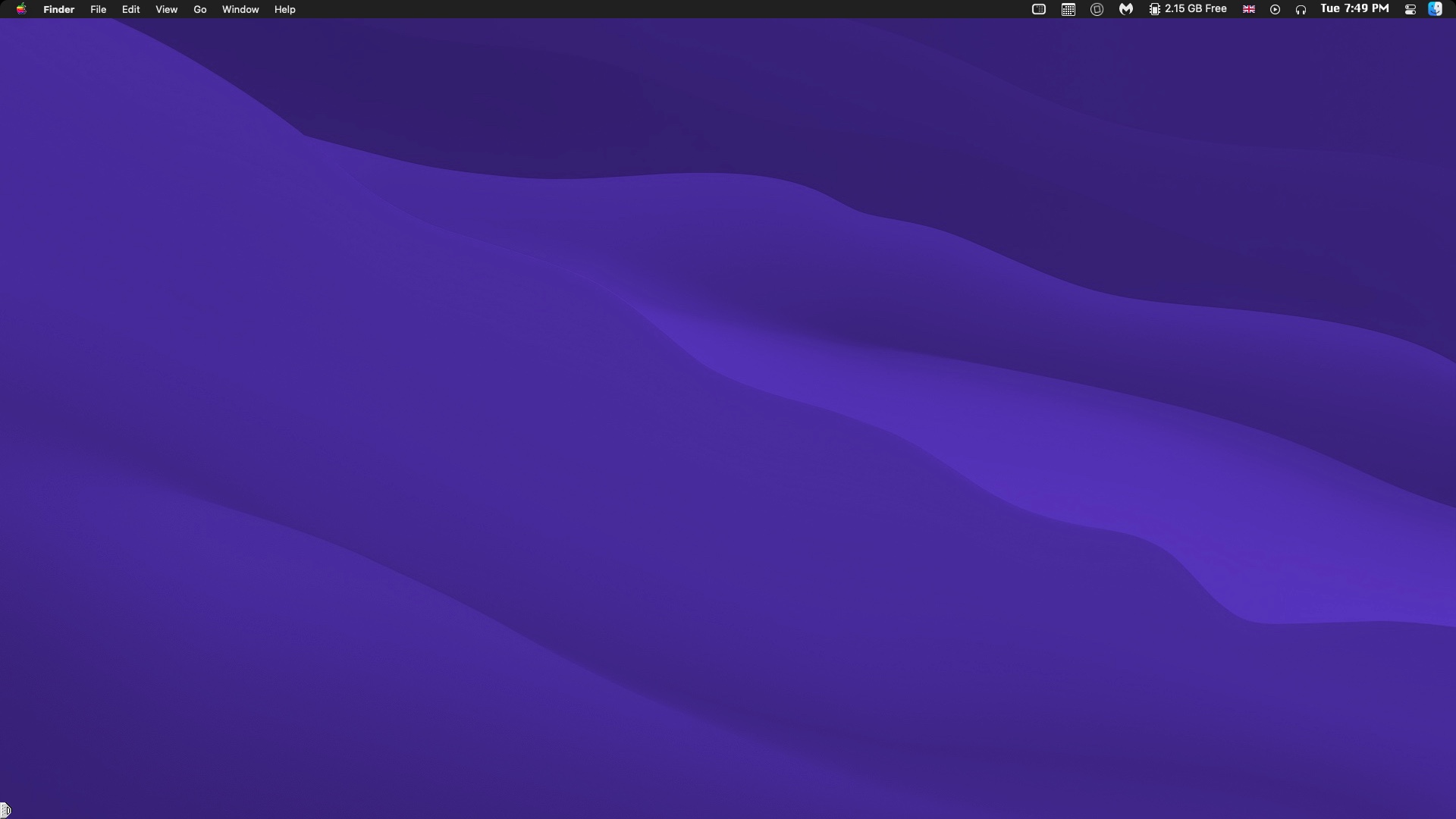Image resolution: width=1456 pixels, height=819 pixels.
Task: Open the Malwarebytes menu bar icon
Action: click(x=1126, y=9)
